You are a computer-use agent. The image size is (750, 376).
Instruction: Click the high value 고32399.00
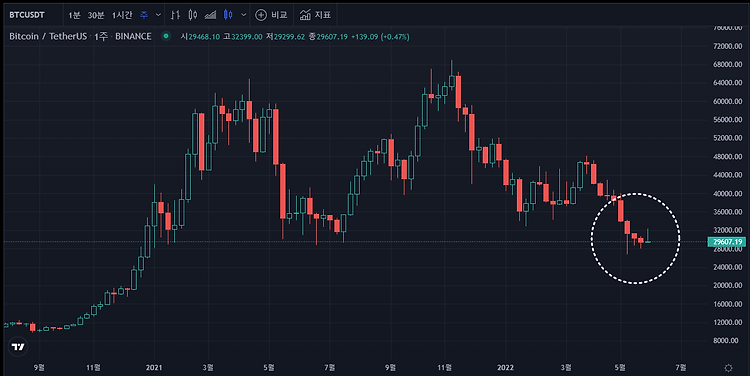[x=243, y=37]
